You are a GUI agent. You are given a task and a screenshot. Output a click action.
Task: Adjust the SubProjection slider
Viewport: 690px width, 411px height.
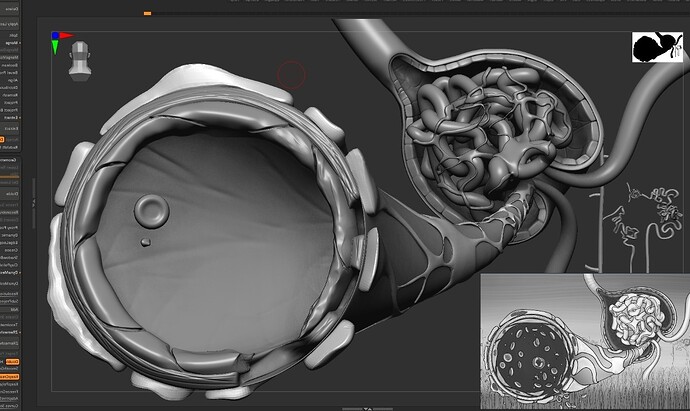tap(10, 301)
